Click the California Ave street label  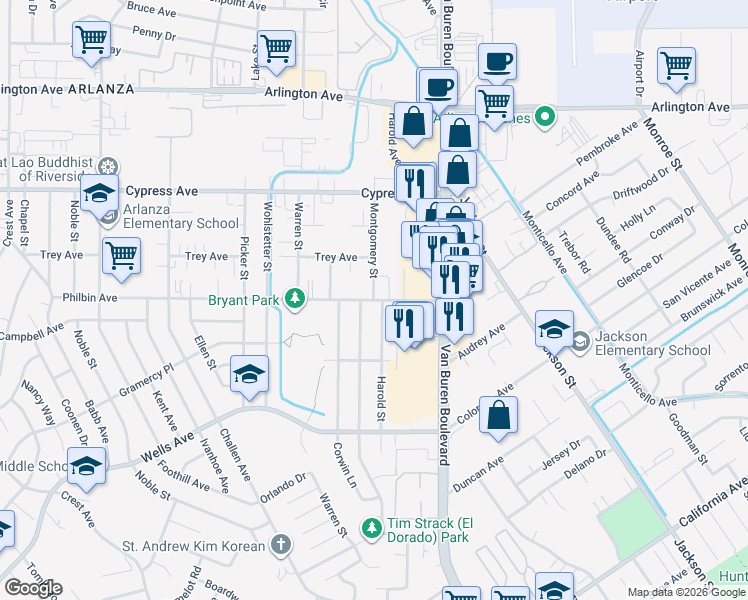click(714, 502)
